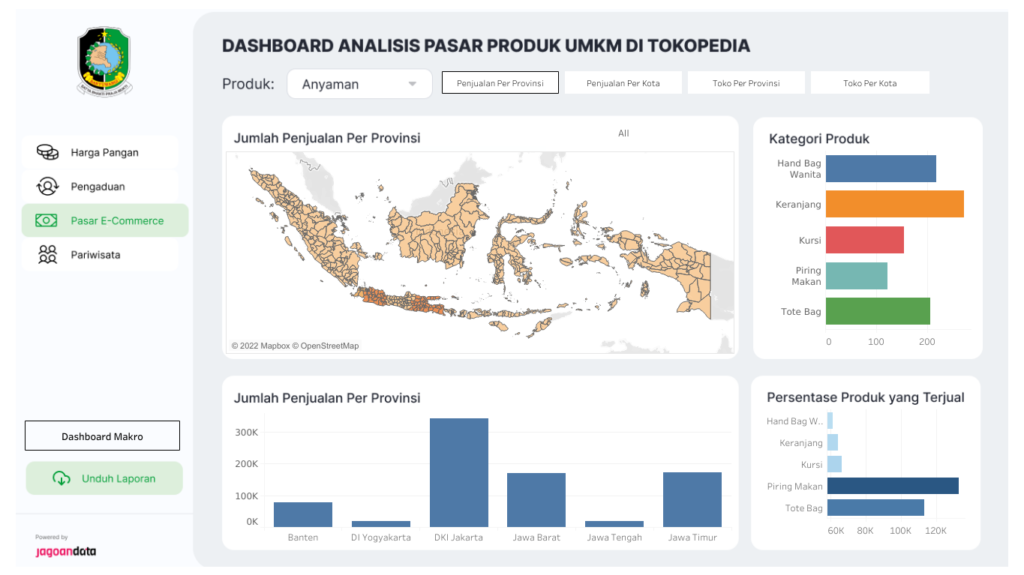Viewport: 1024px width, 575px height.
Task: Click the Unduh Laporan button
Action: pos(104,478)
